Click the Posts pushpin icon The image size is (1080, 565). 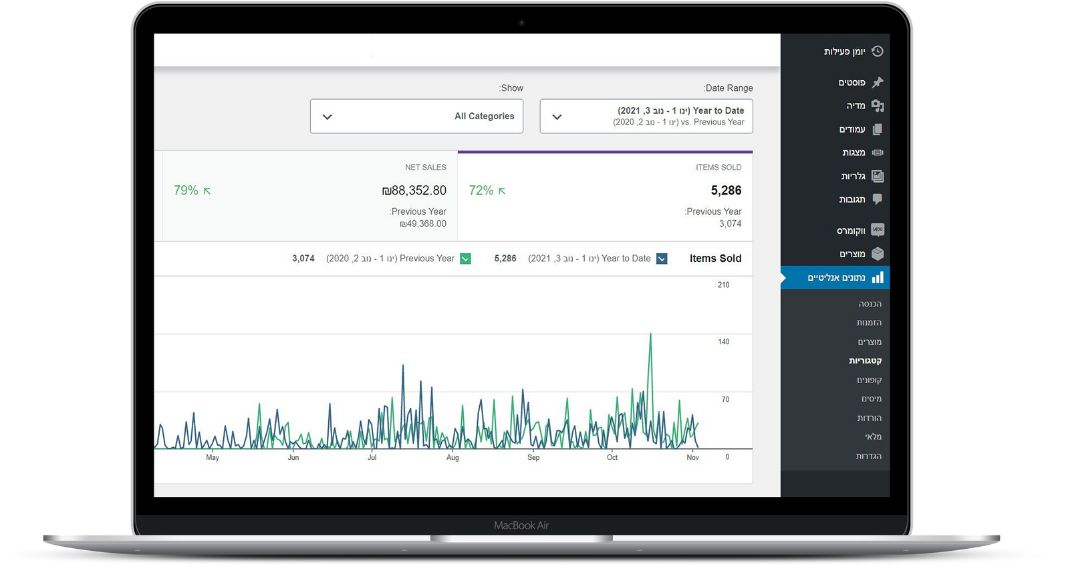pos(877,82)
